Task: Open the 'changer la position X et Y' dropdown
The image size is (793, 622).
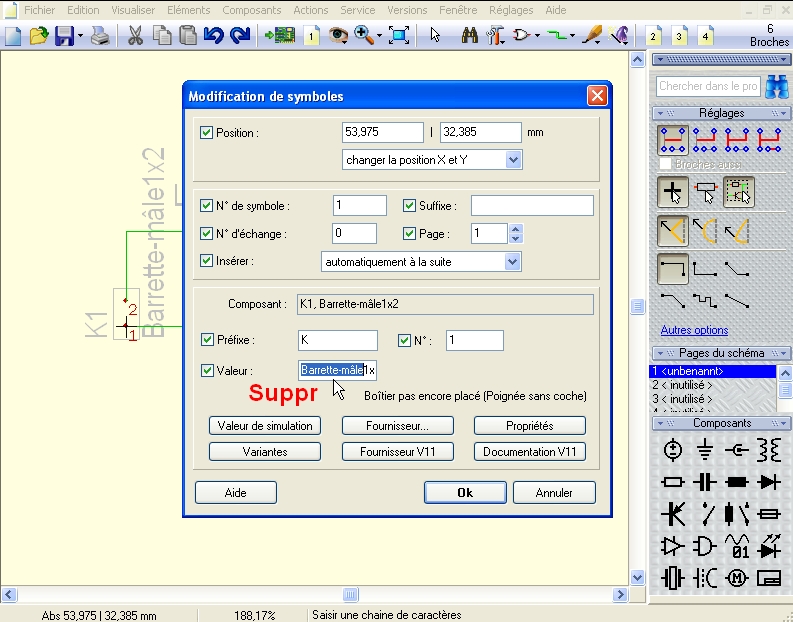Action: pyautogui.click(x=513, y=160)
